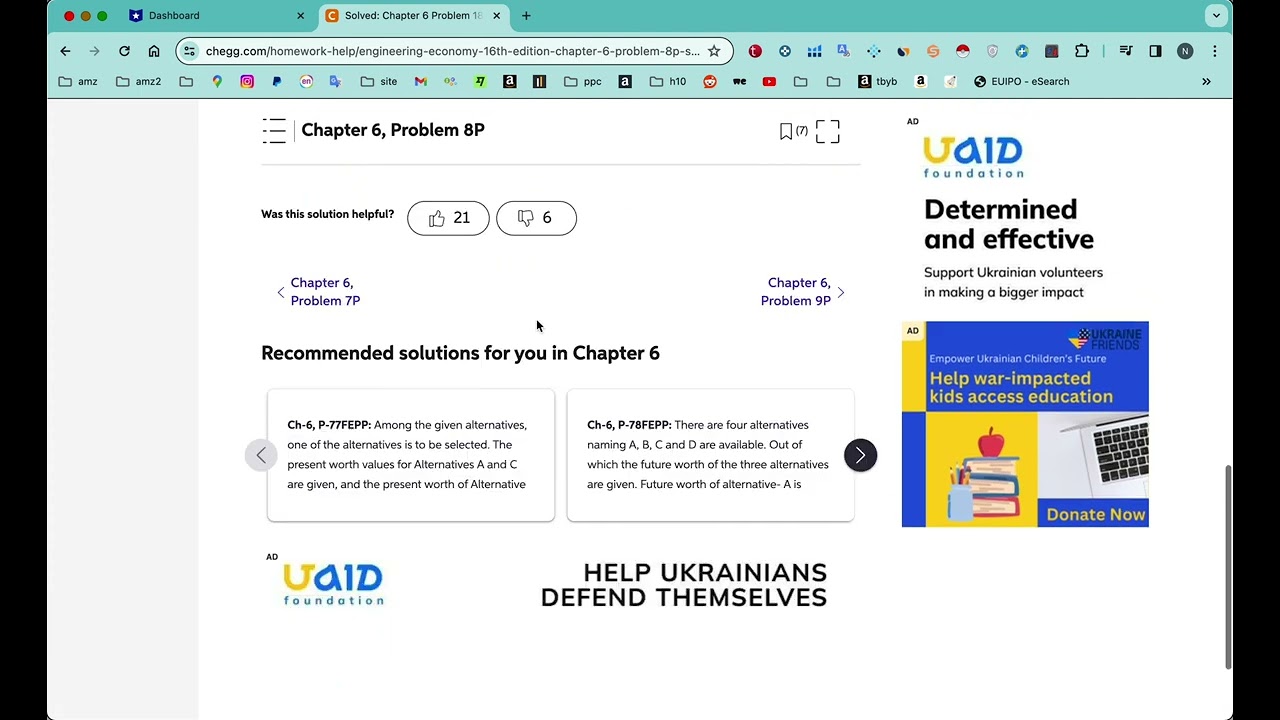Go back to the previous page
Viewport: 1280px width, 720px height.
click(x=65, y=51)
